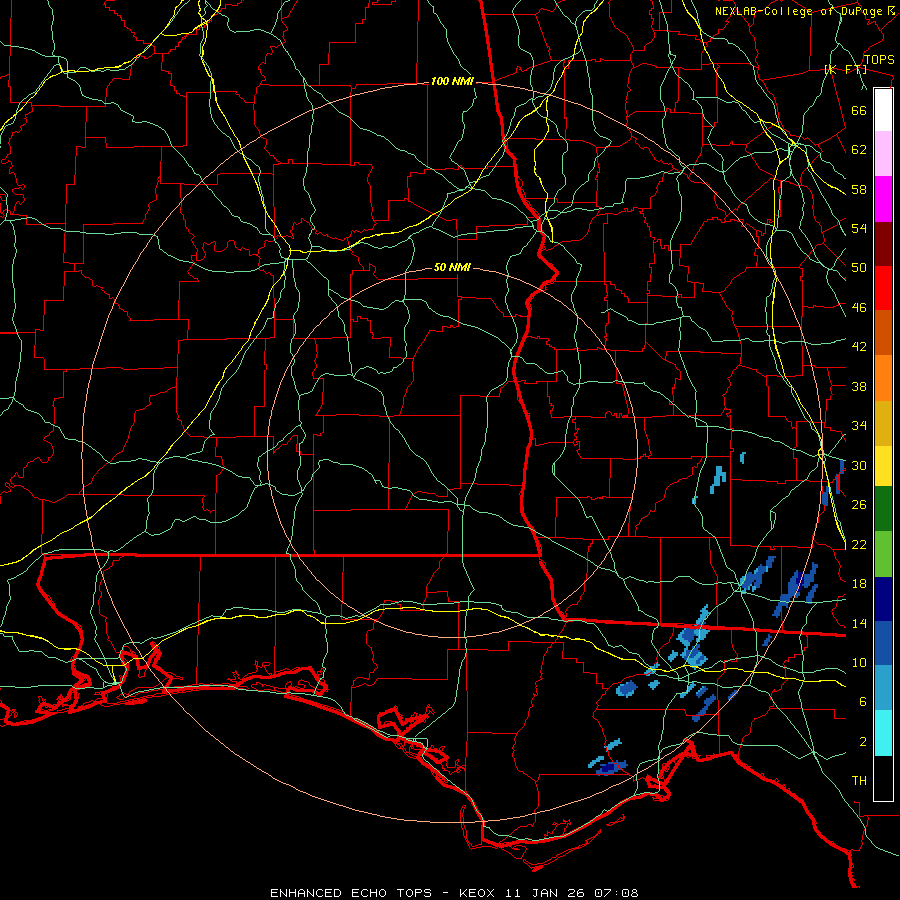This screenshot has height=900, width=900.
Task: Click legend value 34
Action: [x=859, y=425]
